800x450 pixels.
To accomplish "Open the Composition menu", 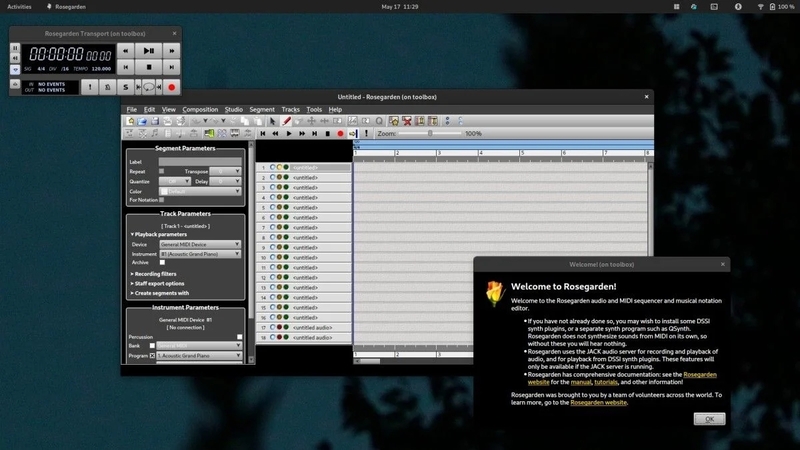I will pos(200,109).
